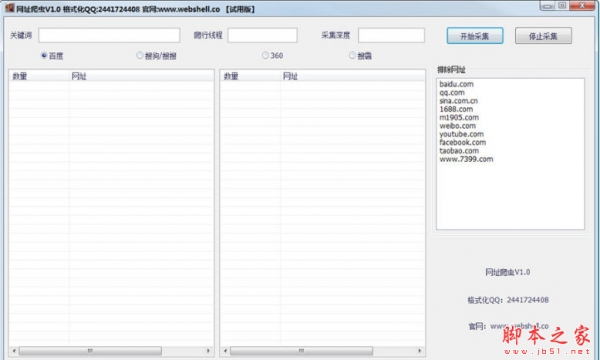This screenshot has height=360, width=600.
Task: Click right table horizontal scrollbar thumb
Action: [302, 350]
